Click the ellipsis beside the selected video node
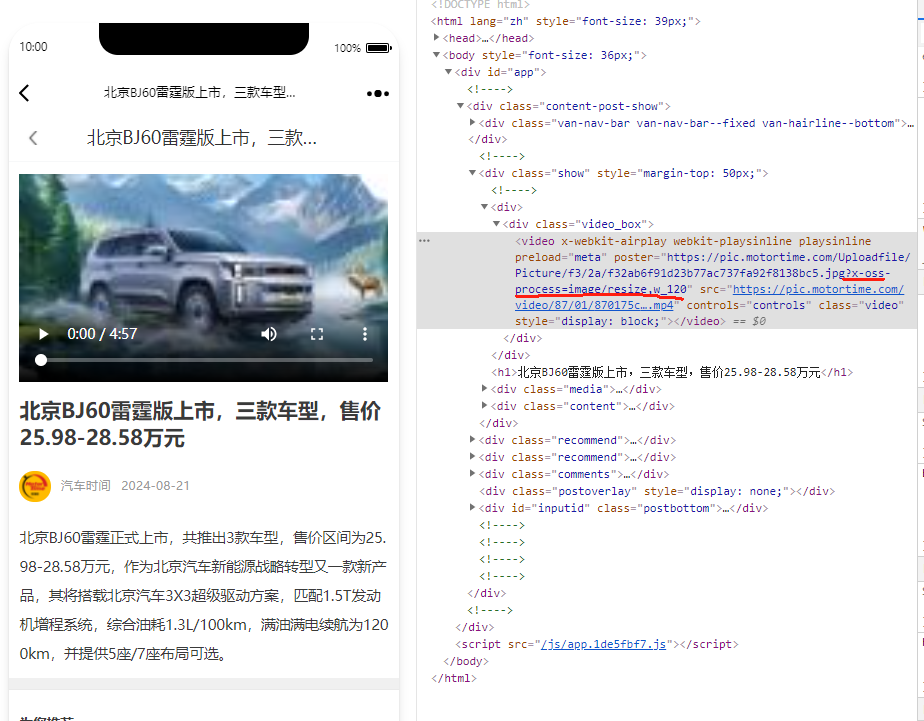Viewport: 924px width, 721px height. pos(424,241)
